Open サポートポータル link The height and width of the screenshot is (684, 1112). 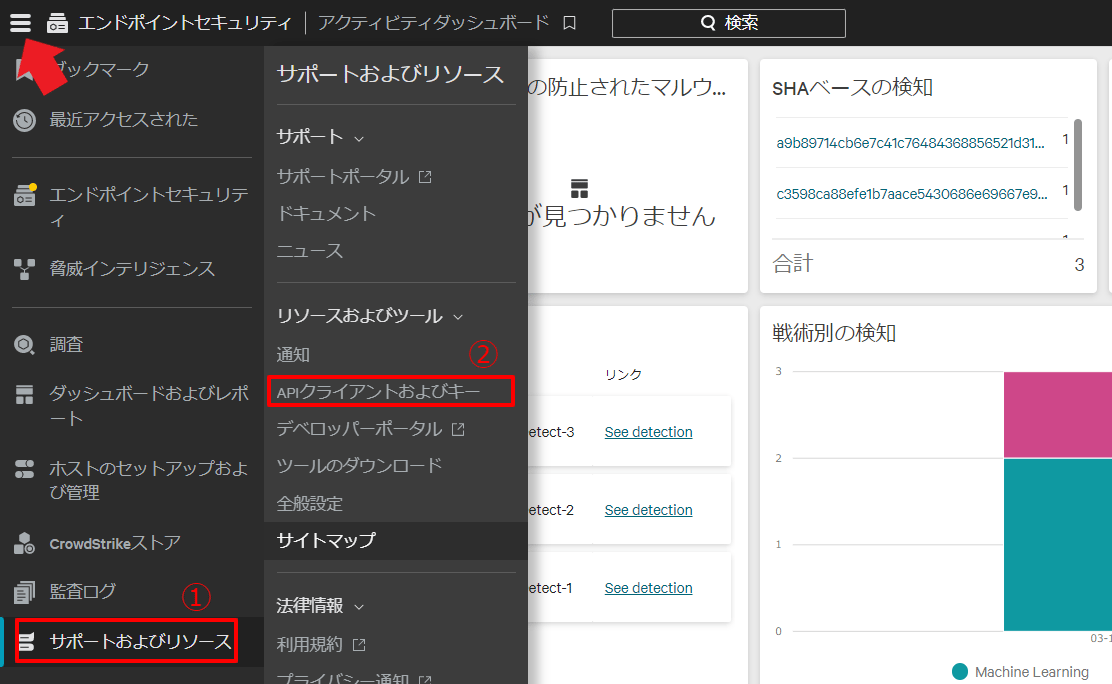(343, 177)
